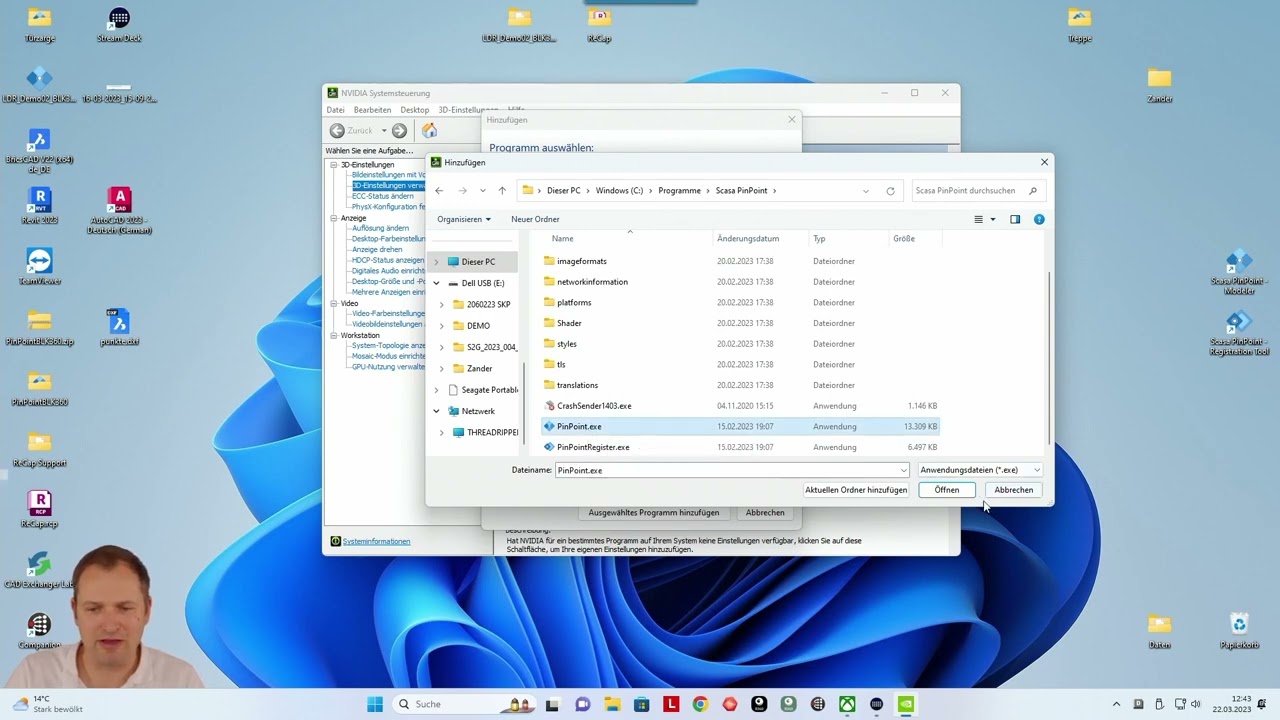Open the TeamViewer desktop shortcut
Viewport: 1280px width, 720px height.
tap(39, 266)
